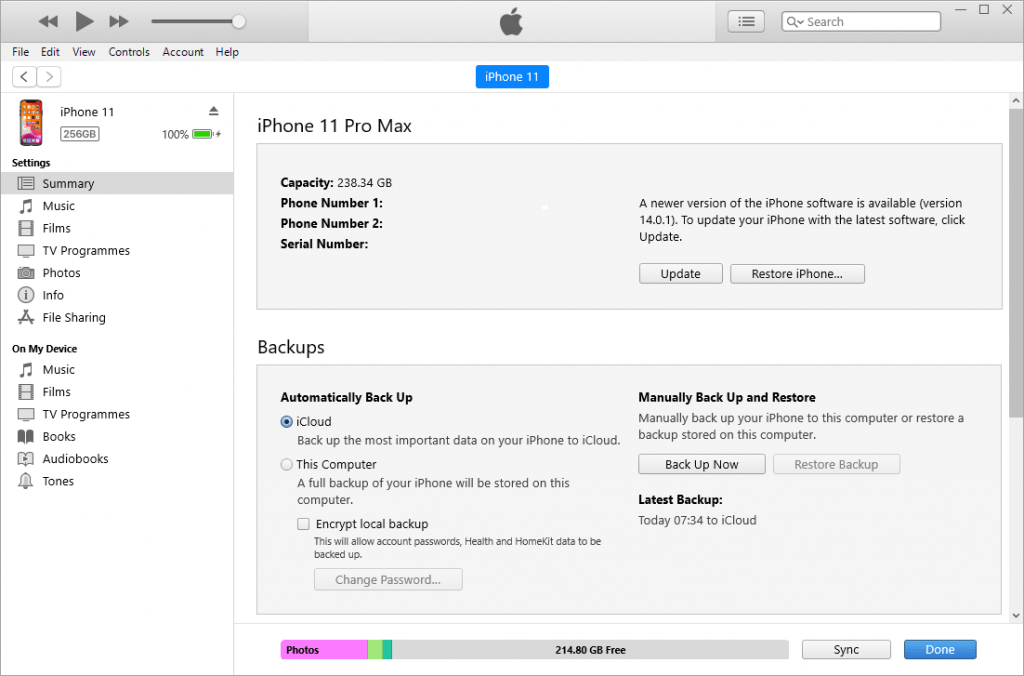Select Summary in Settings sidebar
Viewport: 1024px width, 676px height.
(x=117, y=184)
